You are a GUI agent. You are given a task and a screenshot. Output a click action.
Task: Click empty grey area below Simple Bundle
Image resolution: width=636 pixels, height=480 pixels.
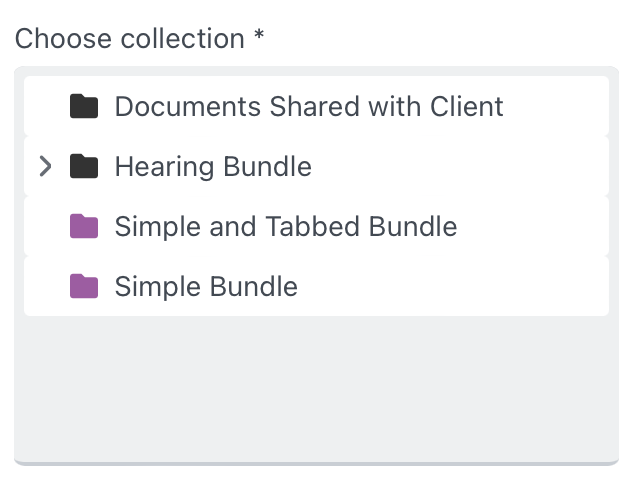tap(316, 388)
